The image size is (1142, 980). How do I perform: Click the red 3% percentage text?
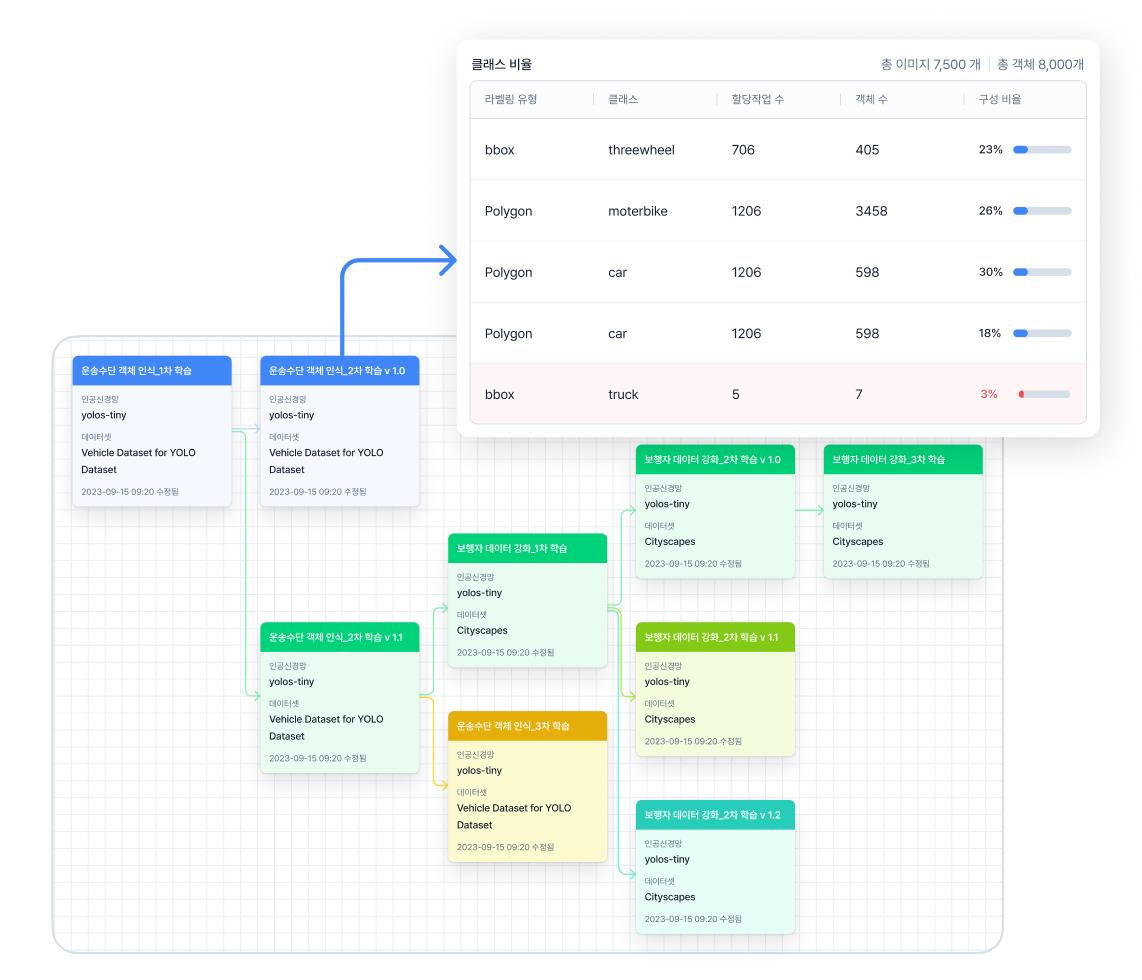click(x=988, y=394)
